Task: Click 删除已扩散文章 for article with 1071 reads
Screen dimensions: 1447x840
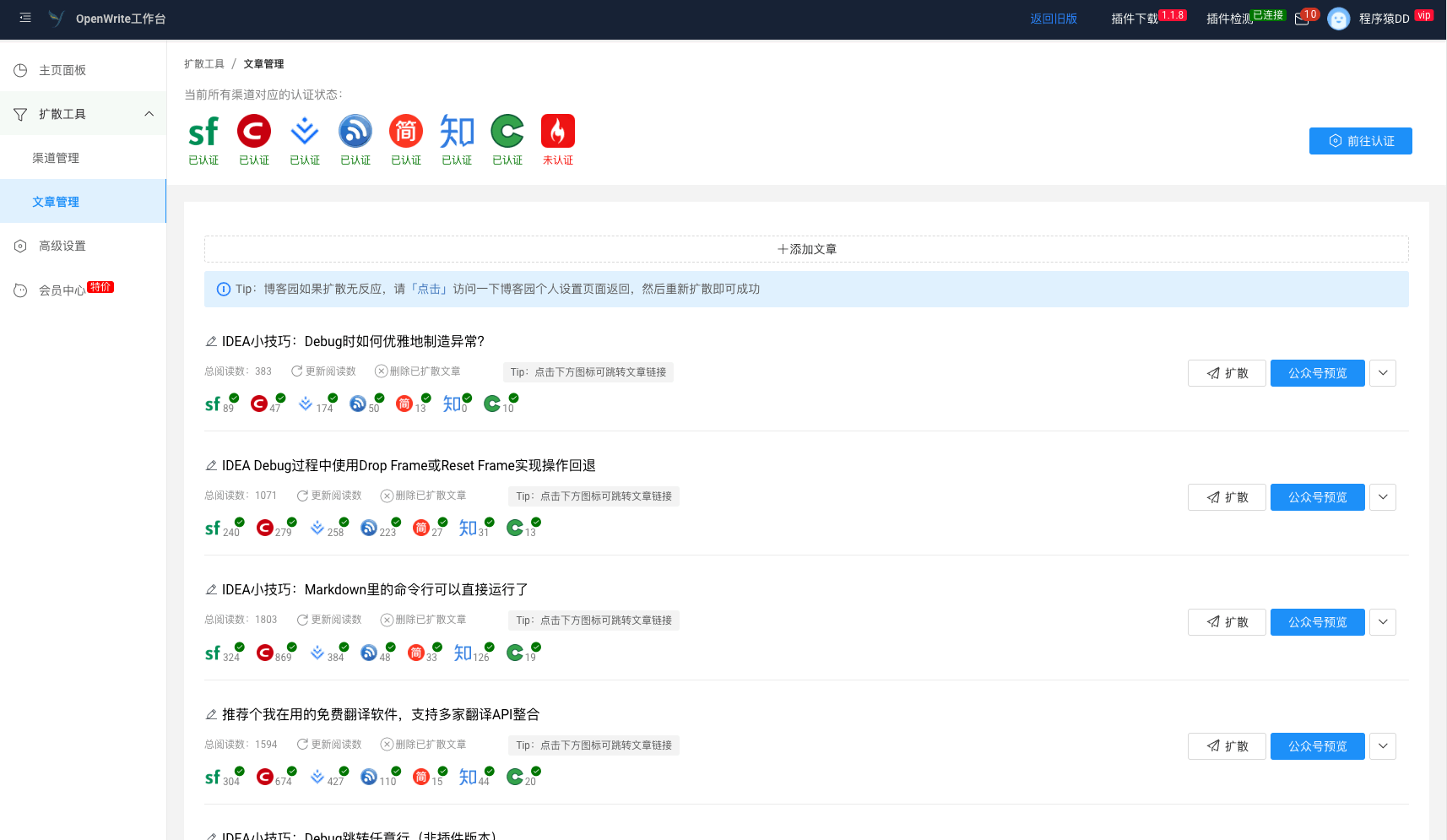Action: tap(424, 496)
